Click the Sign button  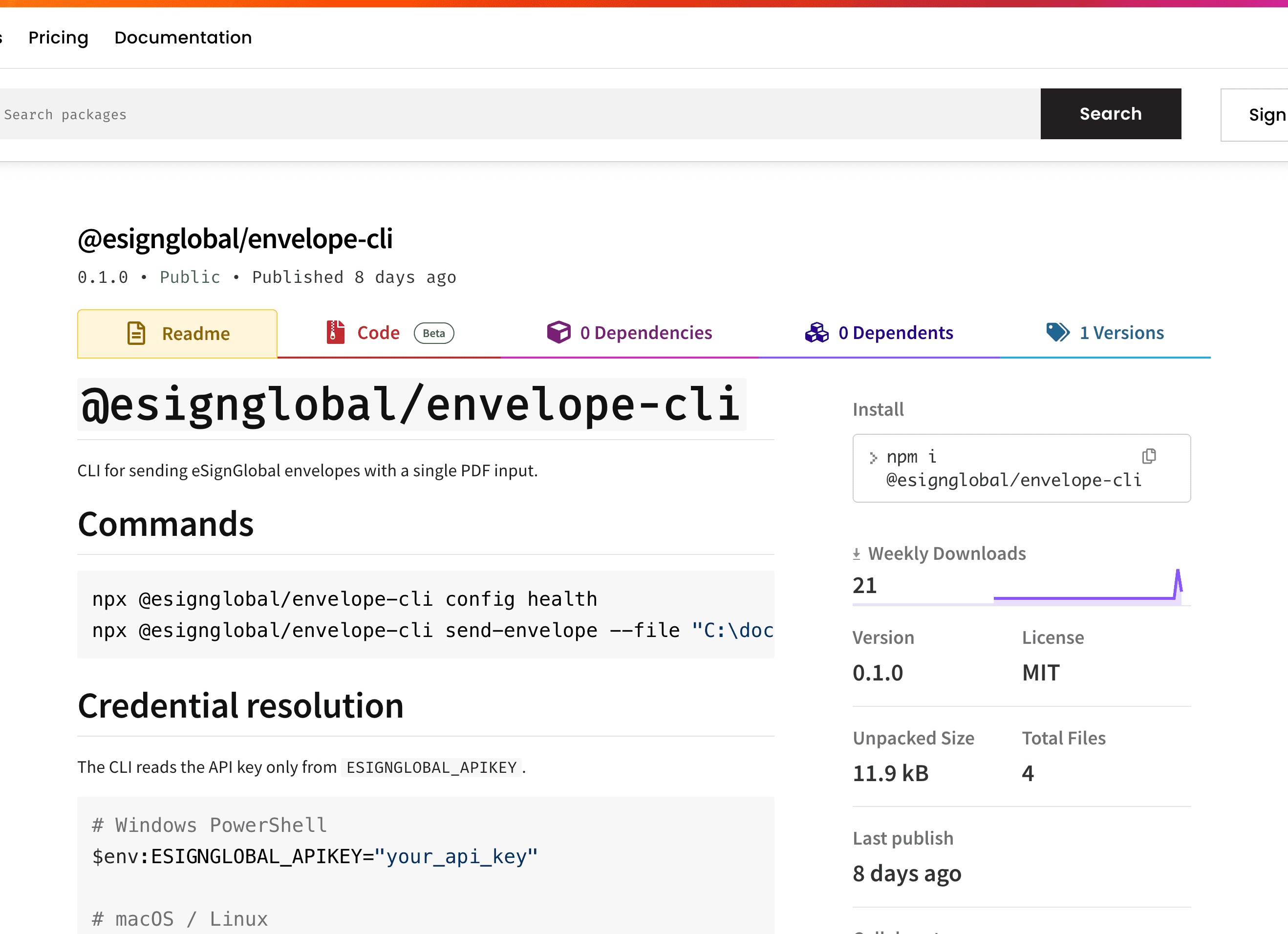[1254, 115]
